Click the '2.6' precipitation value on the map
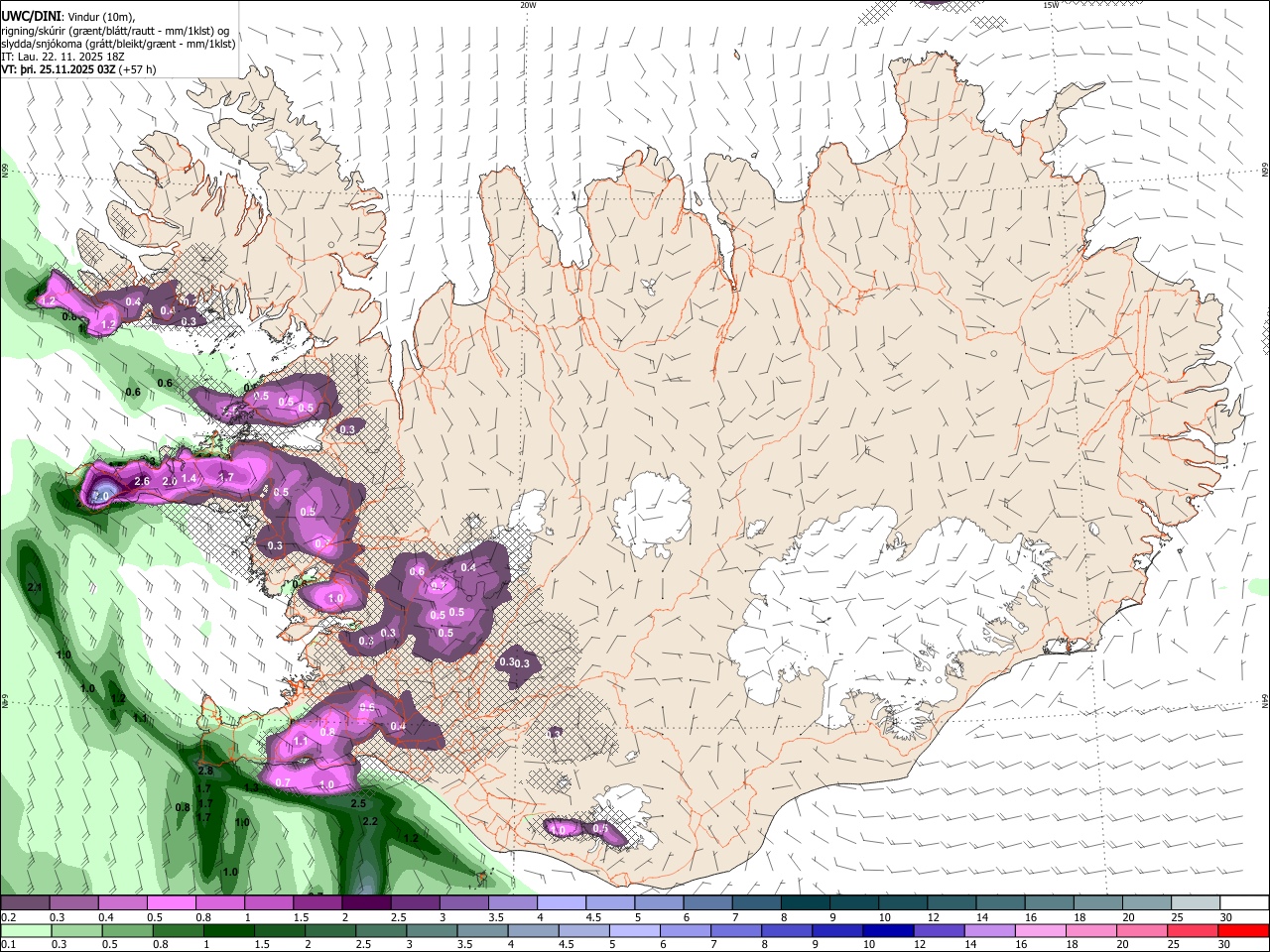The image size is (1270, 952). pyautogui.click(x=141, y=482)
